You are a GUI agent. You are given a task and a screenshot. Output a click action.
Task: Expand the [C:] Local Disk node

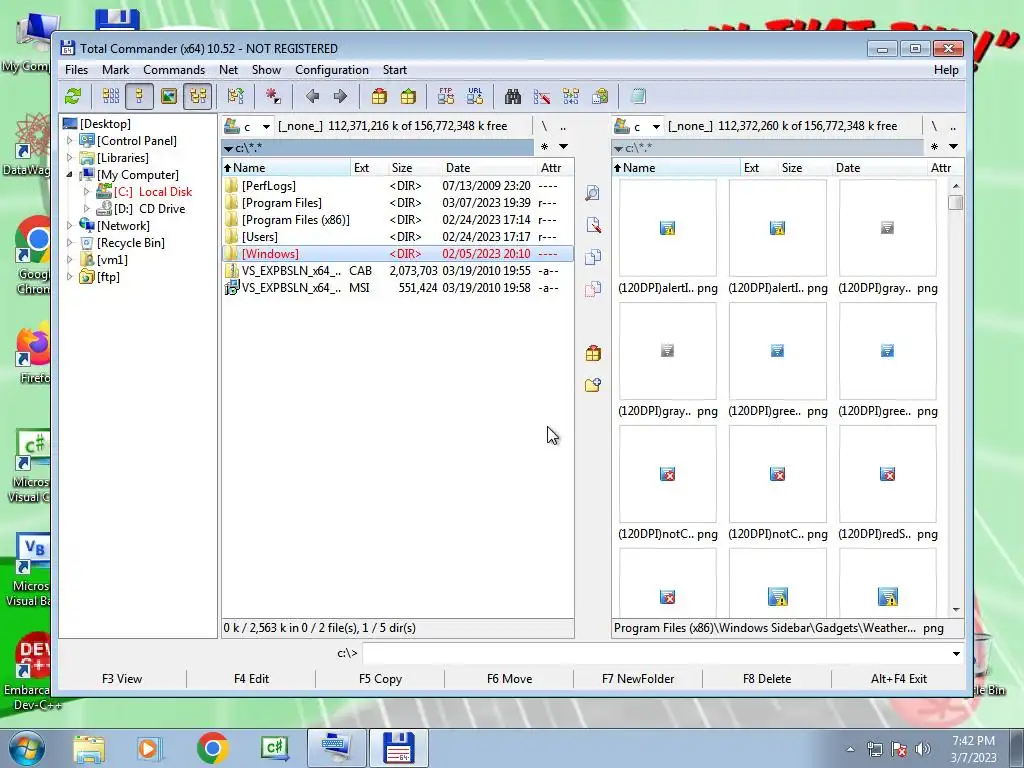[x=86, y=191]
